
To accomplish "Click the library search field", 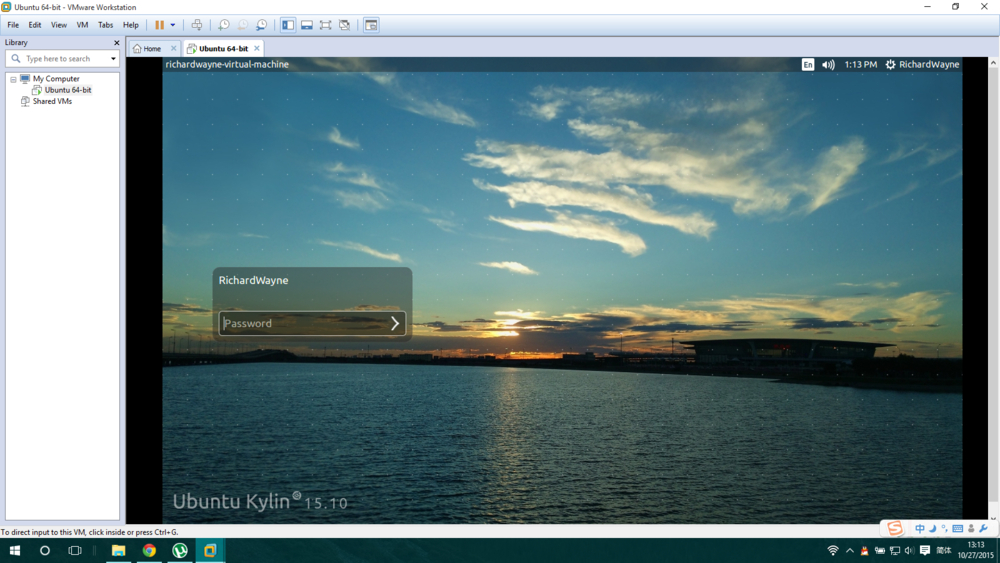I will (61, 59).
